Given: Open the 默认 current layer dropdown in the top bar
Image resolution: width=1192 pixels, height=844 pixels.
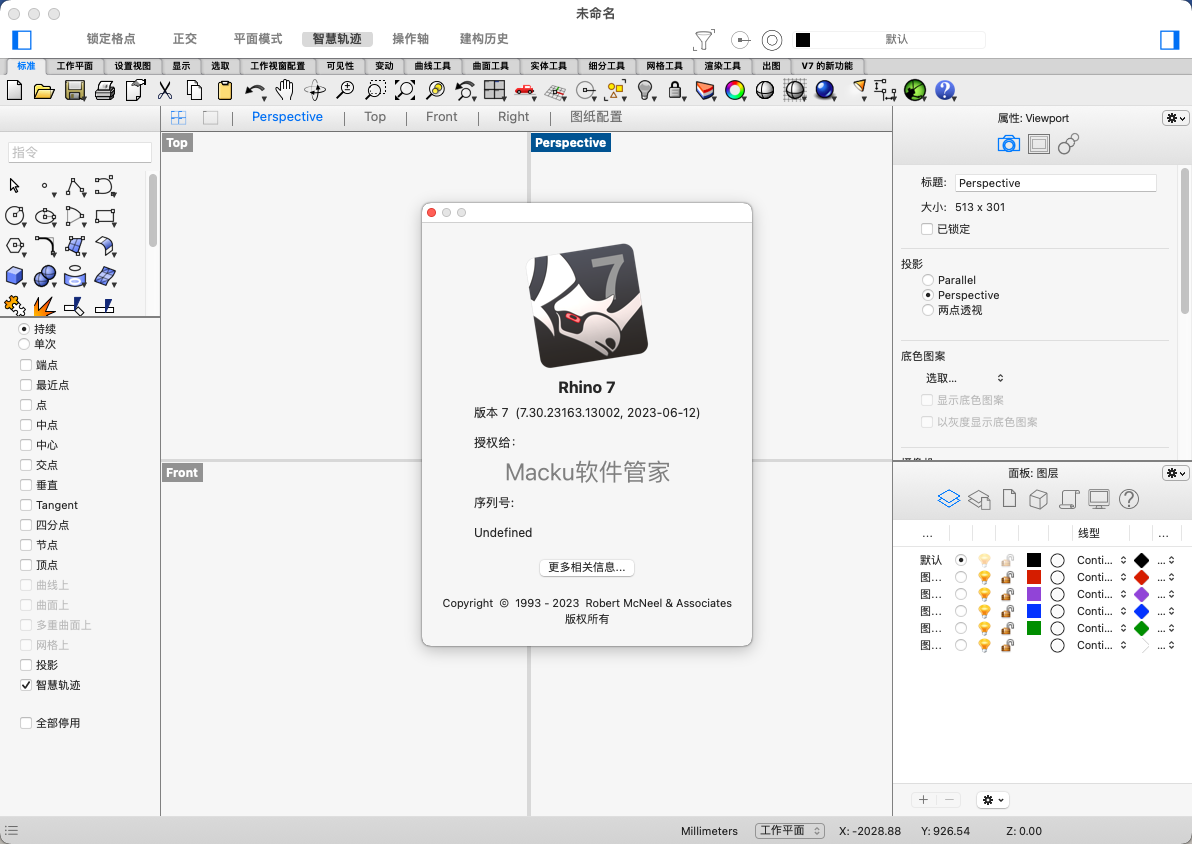Looking at the screenshot, I should pos(889,40).
